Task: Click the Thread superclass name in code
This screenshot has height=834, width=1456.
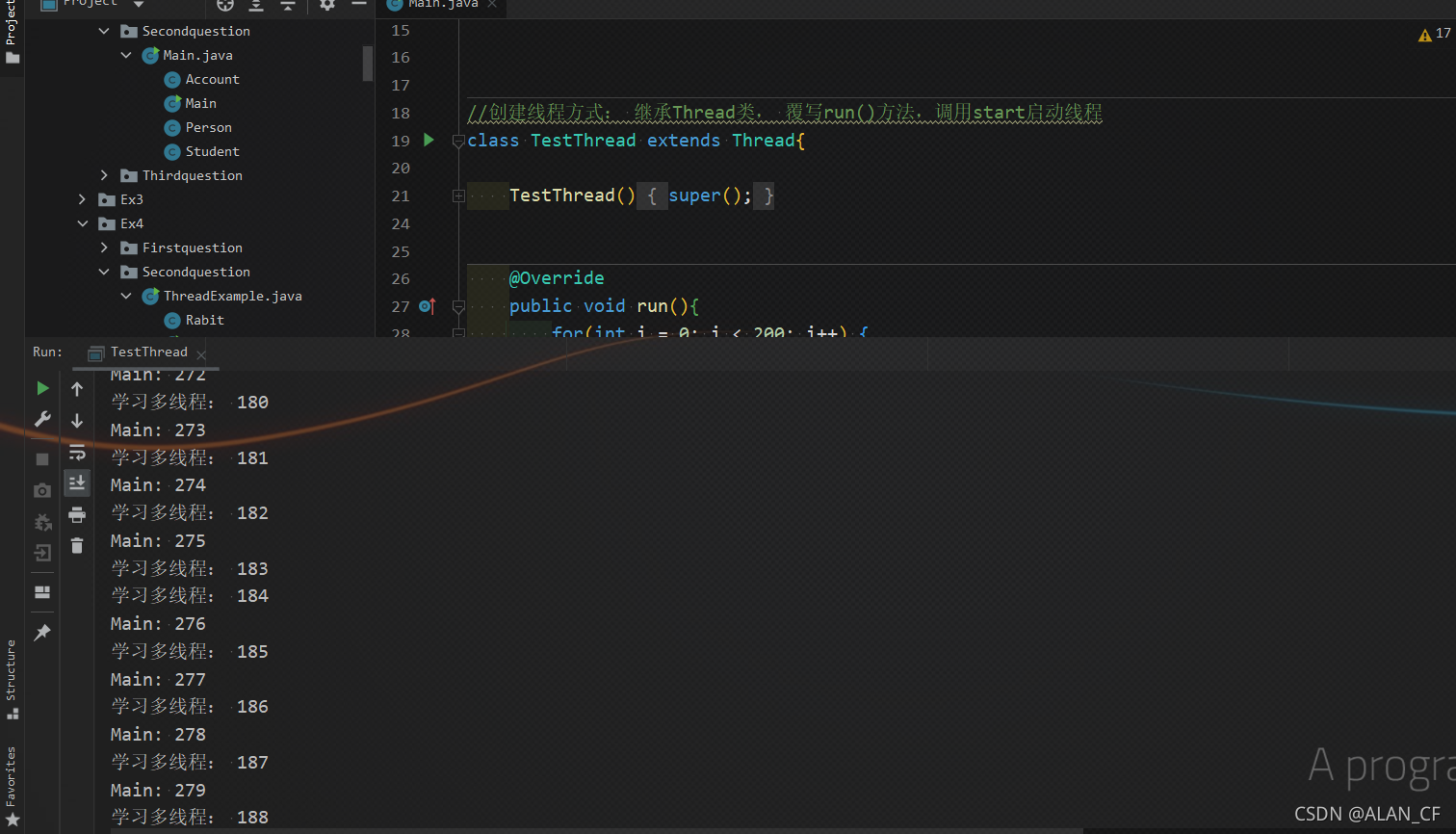Action: tap(764, 141)
